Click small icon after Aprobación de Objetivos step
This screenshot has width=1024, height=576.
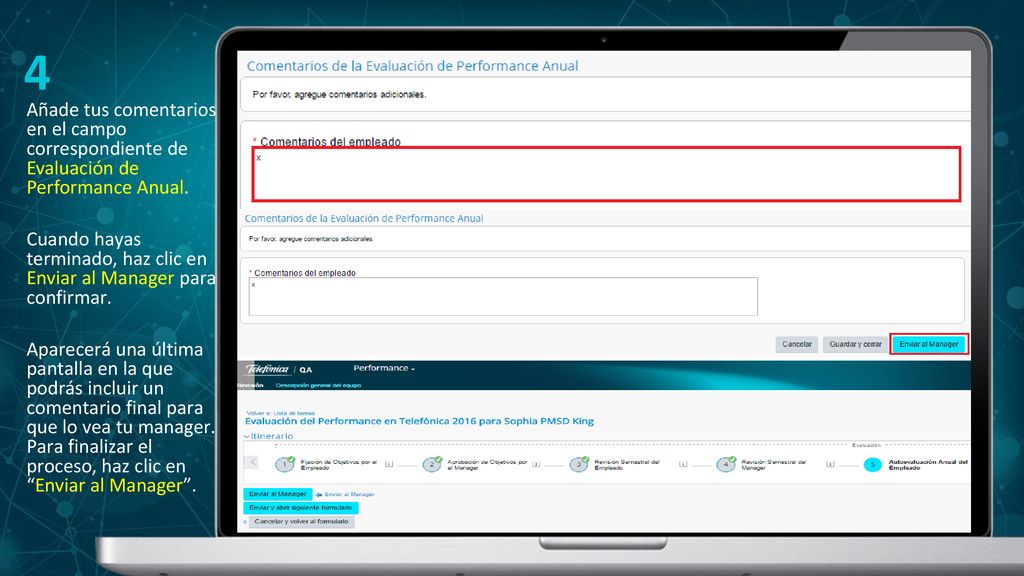point(536,464)
